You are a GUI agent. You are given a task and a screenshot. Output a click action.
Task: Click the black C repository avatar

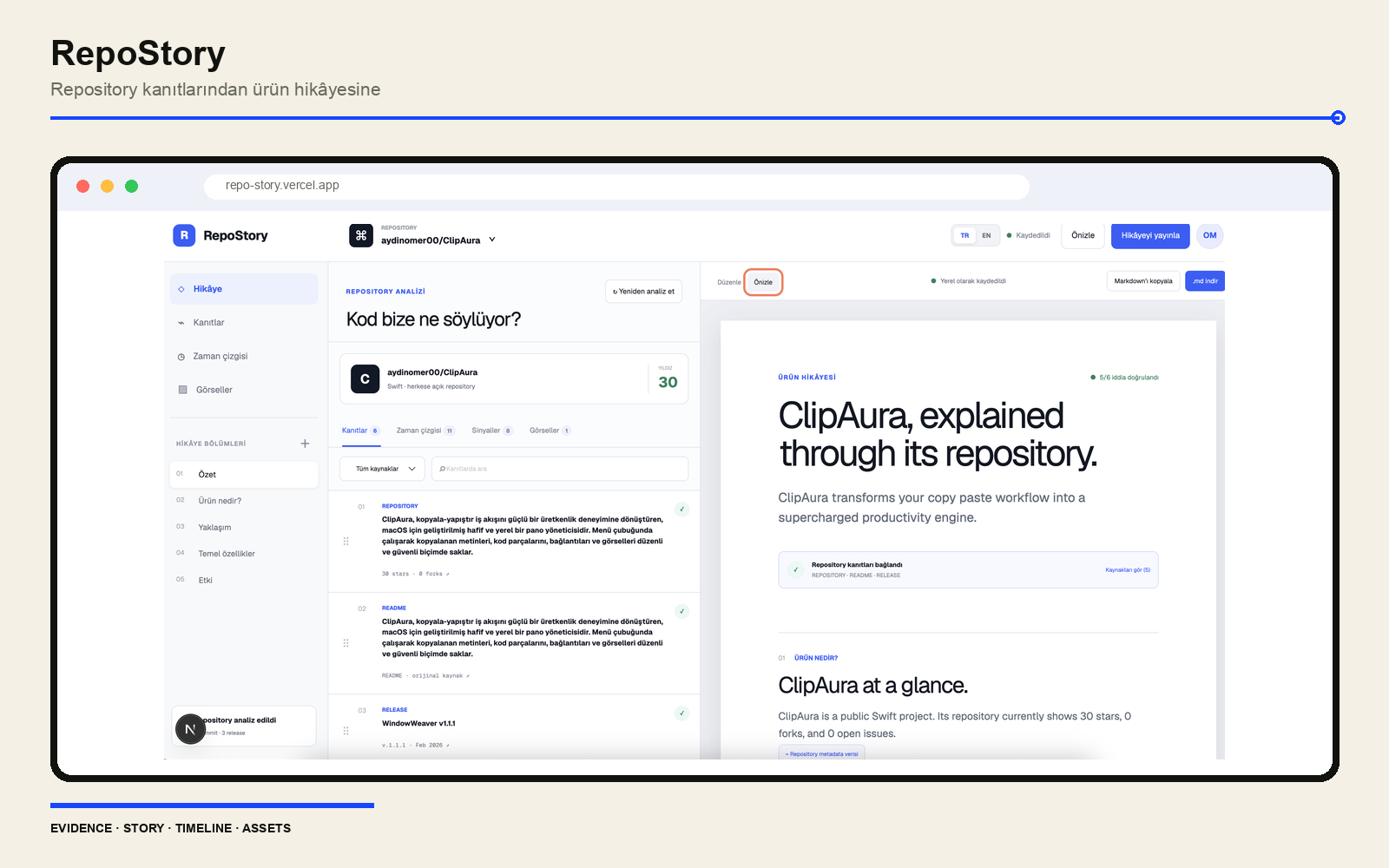365,378
